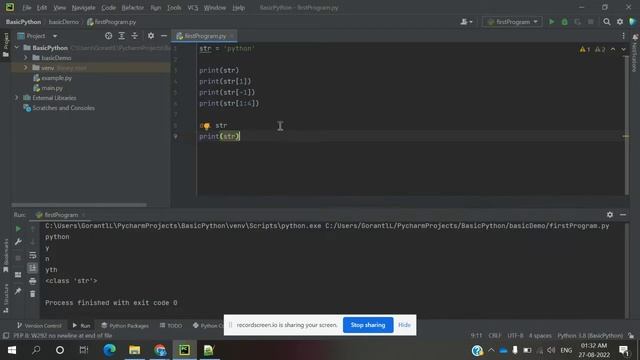Click the stack trace up arrow in Run panel
This screenshot has width=640, height=360.
(x=33, y=229)
